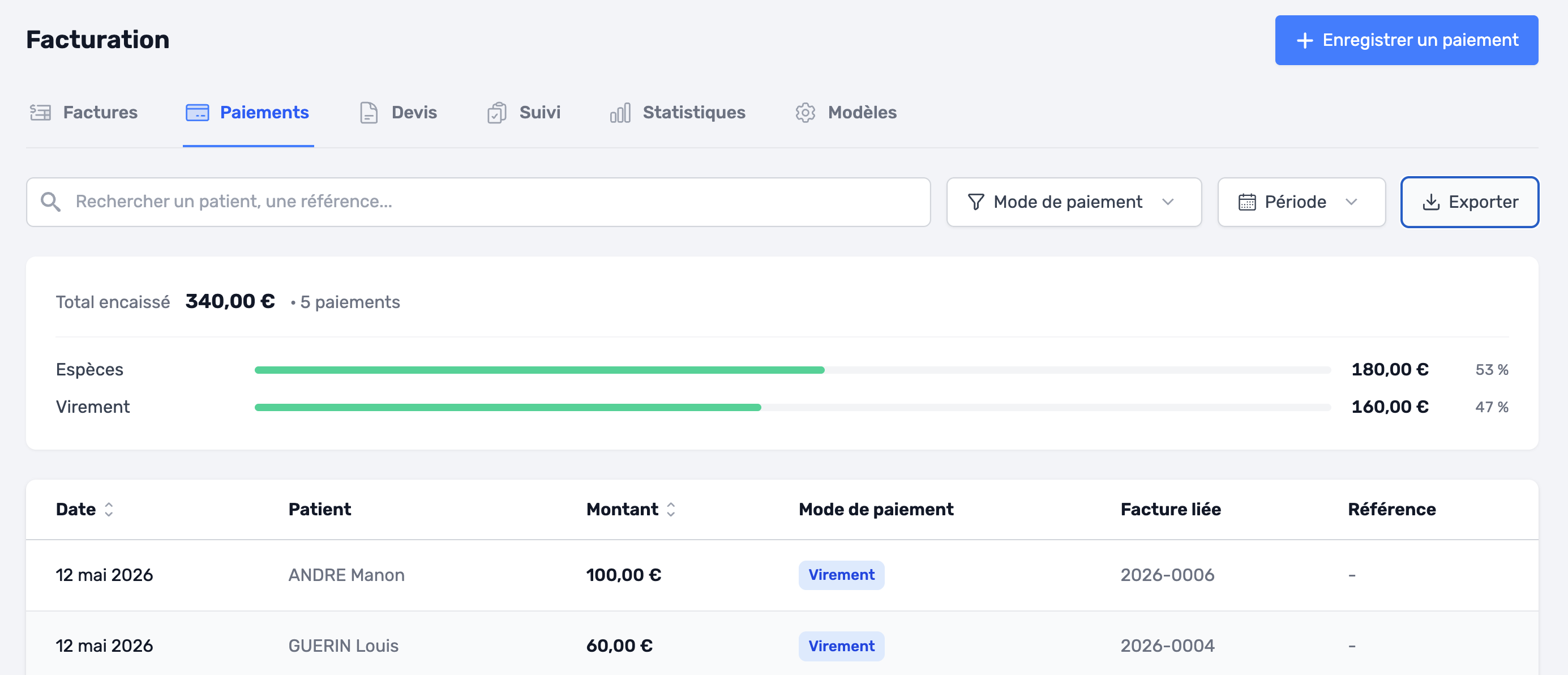Image resolution: width=1568 pixels, height=675 pixels.
Task: Click the patient search field
Action: tap(478, 202)
